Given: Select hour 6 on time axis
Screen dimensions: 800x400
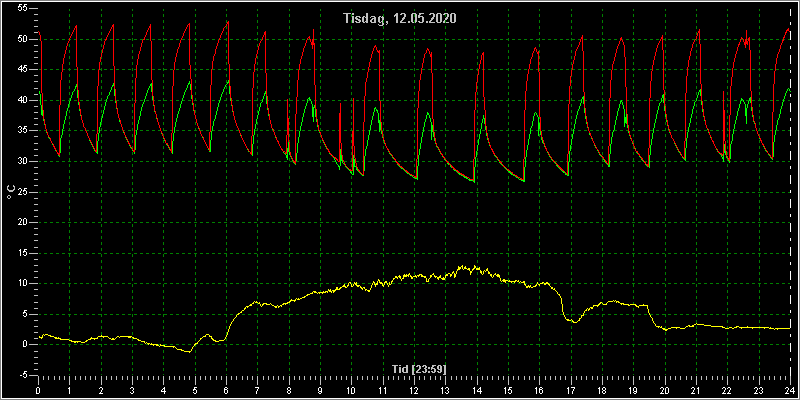Looking at the screenshot, I should pos(226,390).
